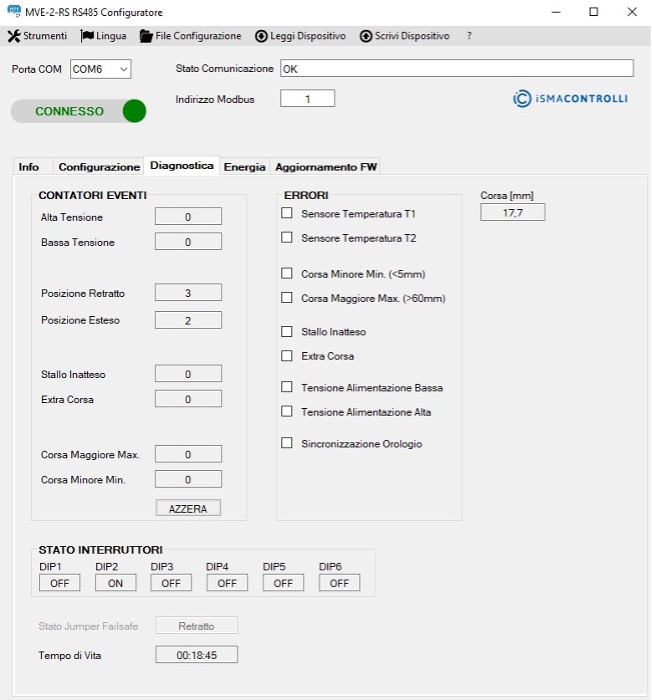
Task: Open the Strumenti tools menu icon
Action: 14,36
